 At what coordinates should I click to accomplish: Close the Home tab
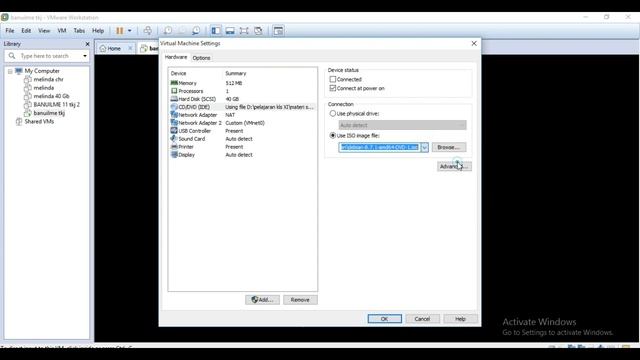point(130,48)
